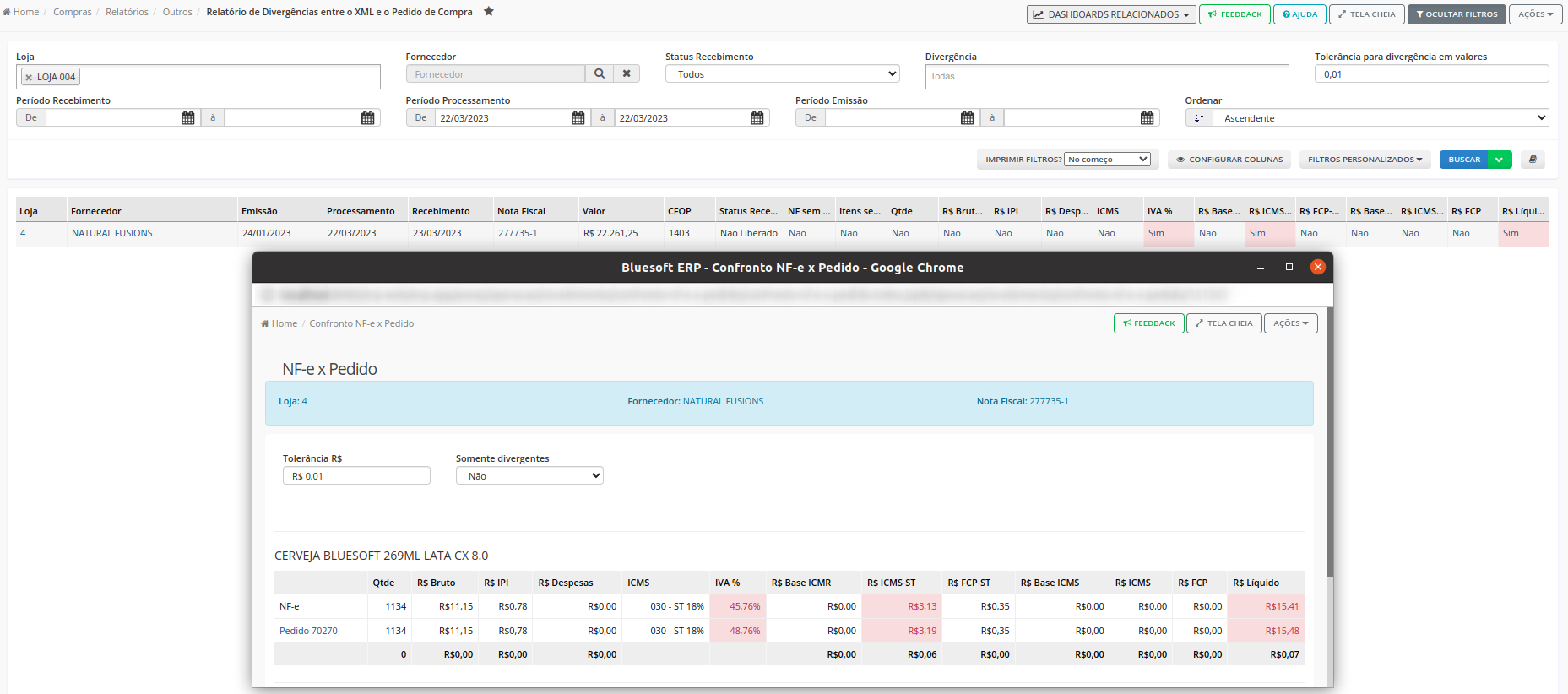Open the Dashboards Relacionados menu
Screen dimensions: 1568x694
[1111, 14]
